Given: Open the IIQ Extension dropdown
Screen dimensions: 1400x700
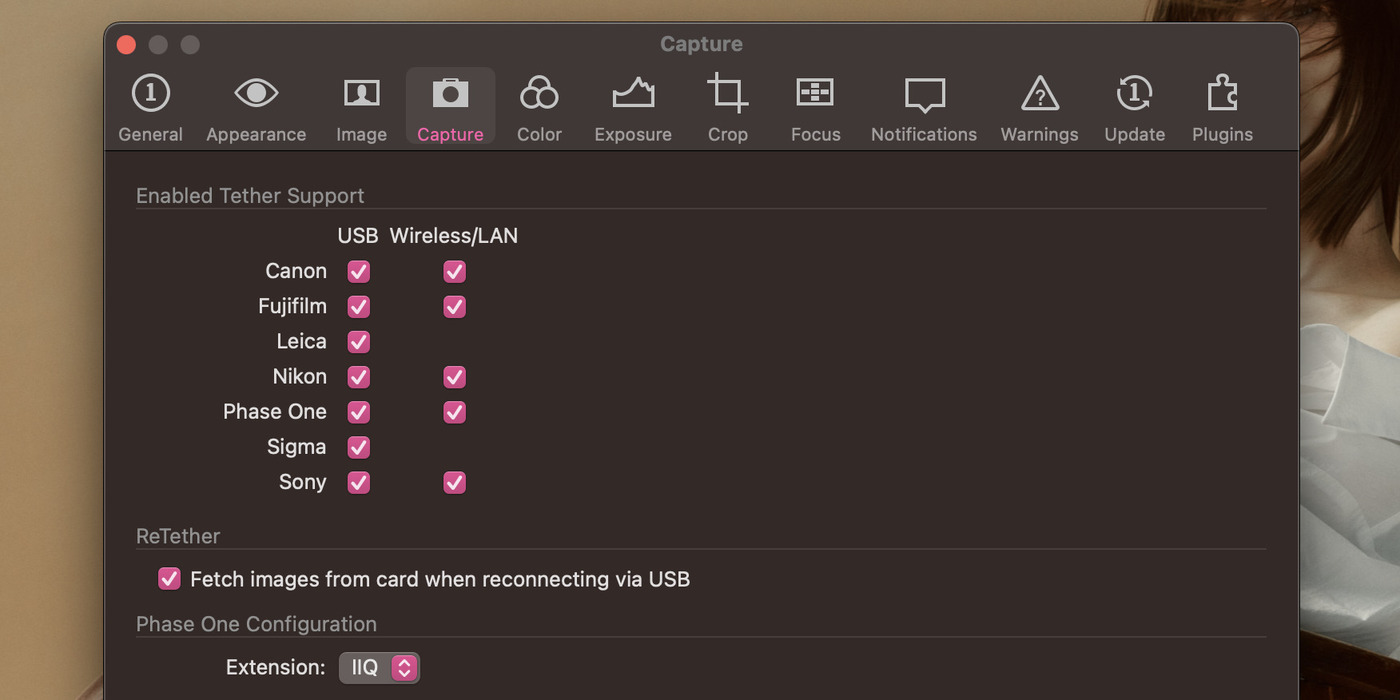Looking at the screenshot, I should [379, 667].
